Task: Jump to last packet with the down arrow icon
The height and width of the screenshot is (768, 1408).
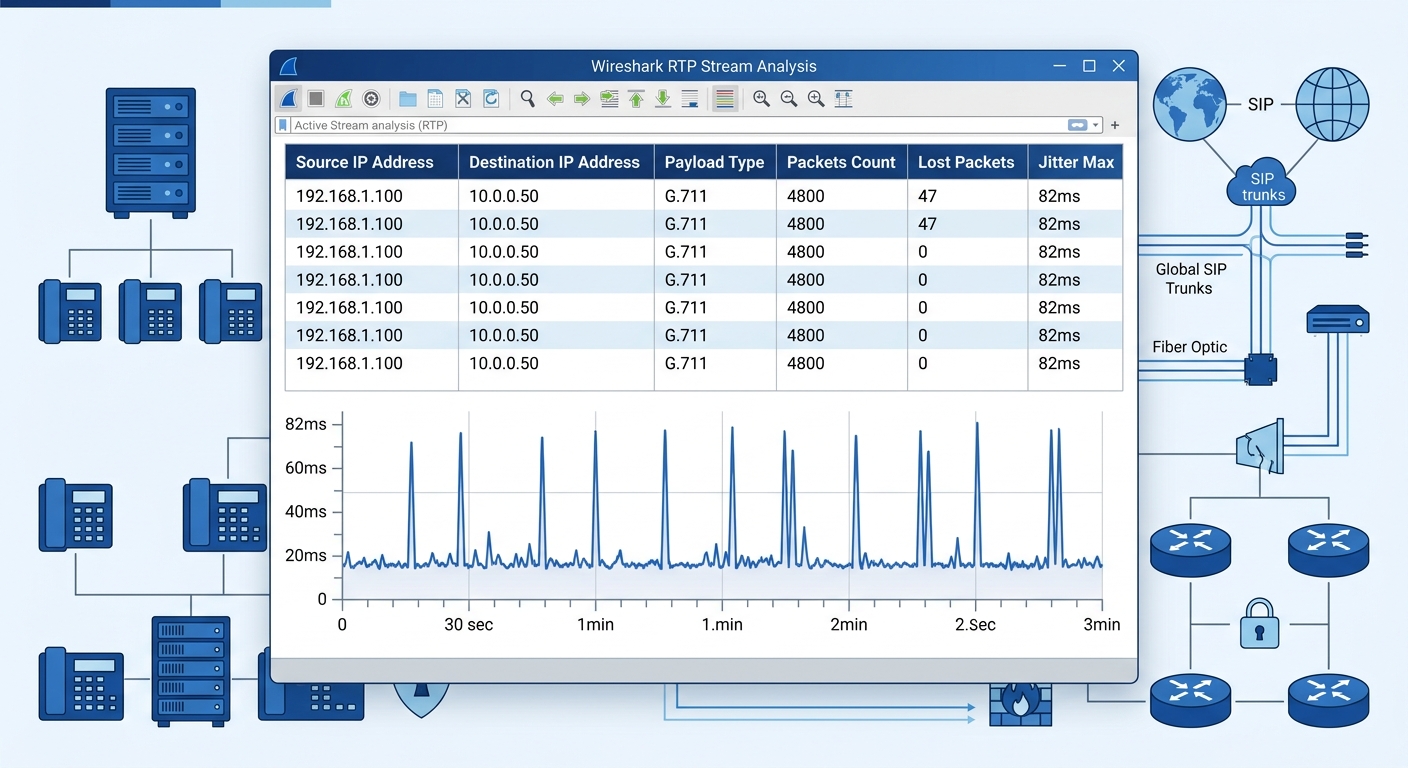Action: 663,98
